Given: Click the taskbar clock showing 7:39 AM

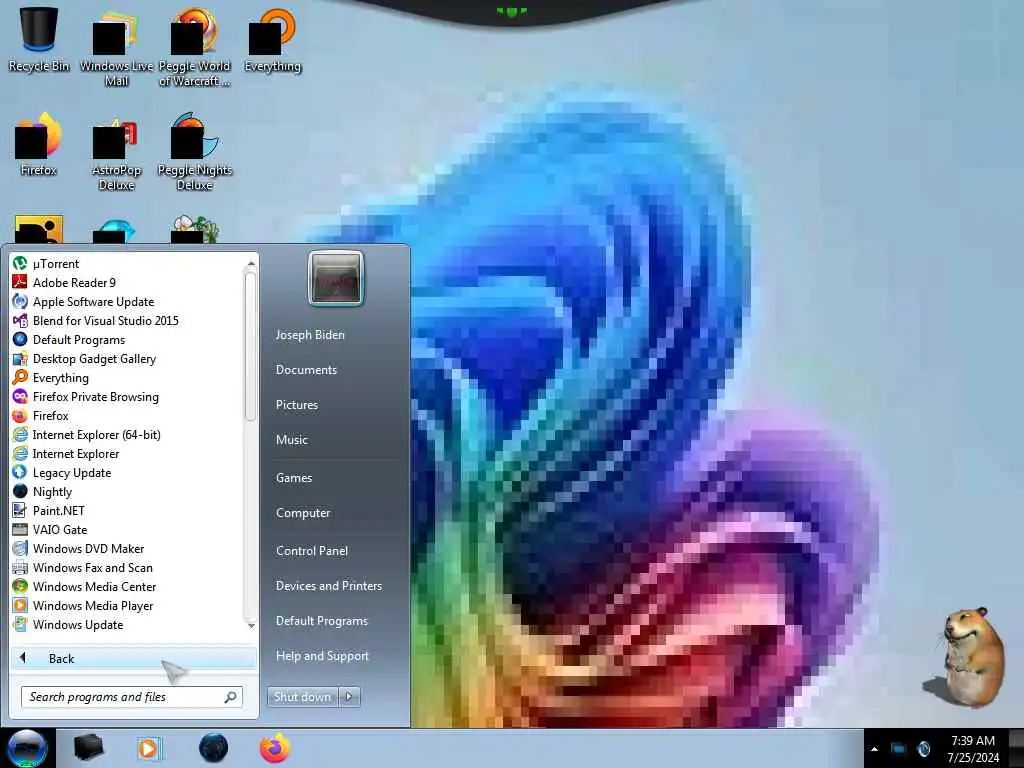Looking at the screenshot, I should pyautogui.click(x=973, y=749).
